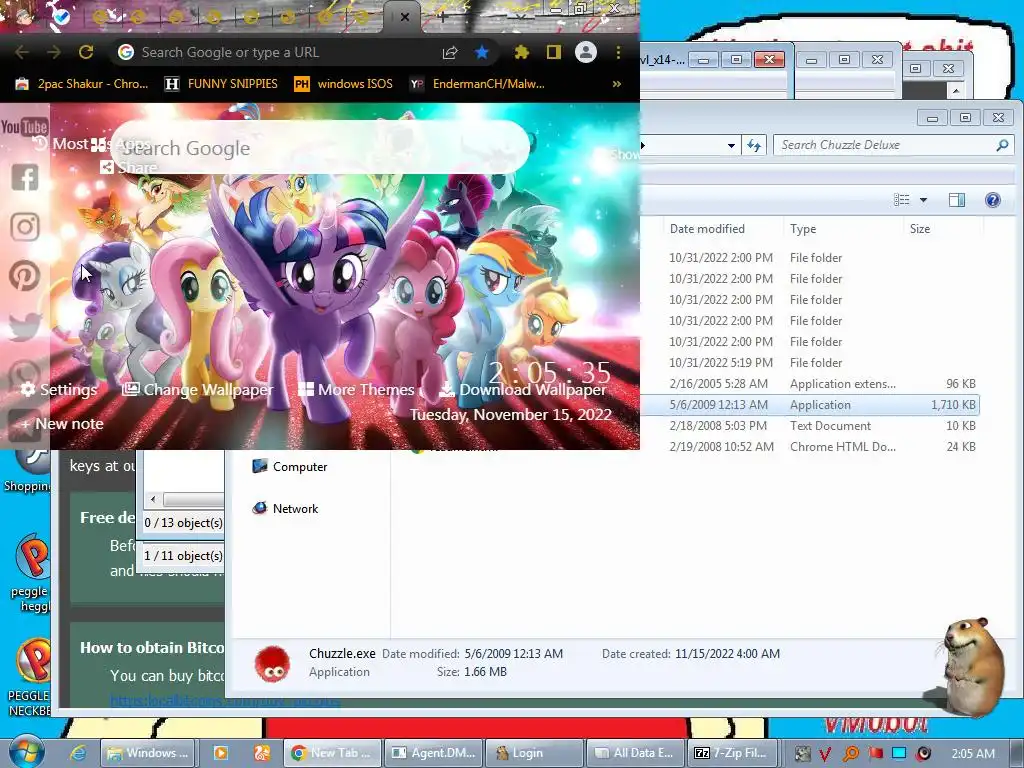Open the Explorer address bar dropdown
The height and width of the screenshot is (768, 1024).
tap(731, 146)
